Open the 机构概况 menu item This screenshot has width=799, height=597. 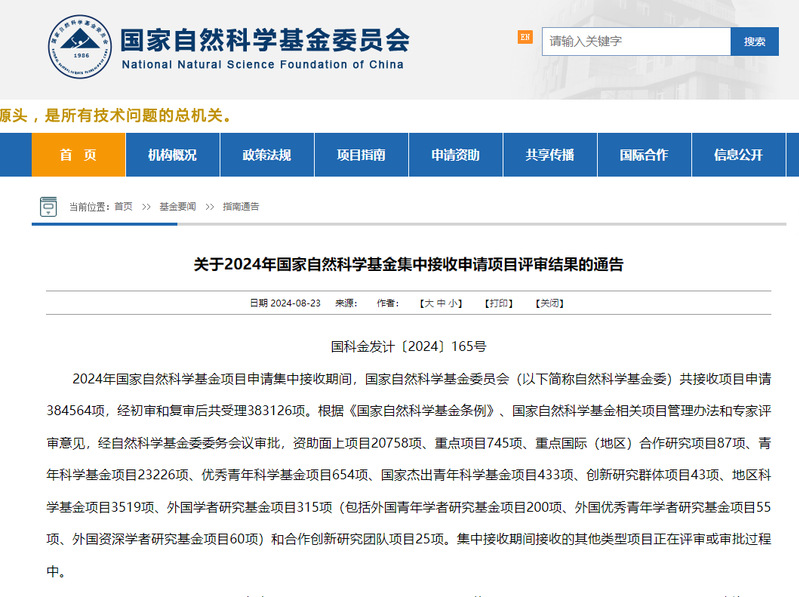coord(173,155)
